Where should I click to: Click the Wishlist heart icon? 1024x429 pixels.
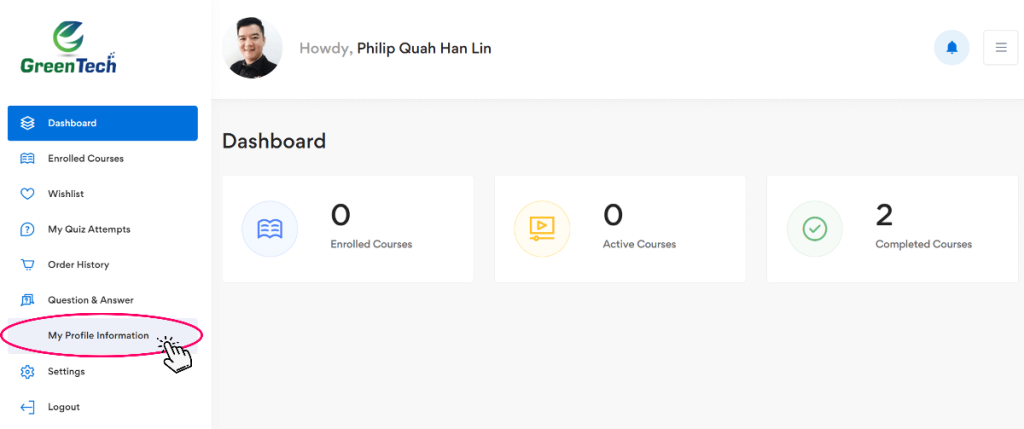(28, 194)
